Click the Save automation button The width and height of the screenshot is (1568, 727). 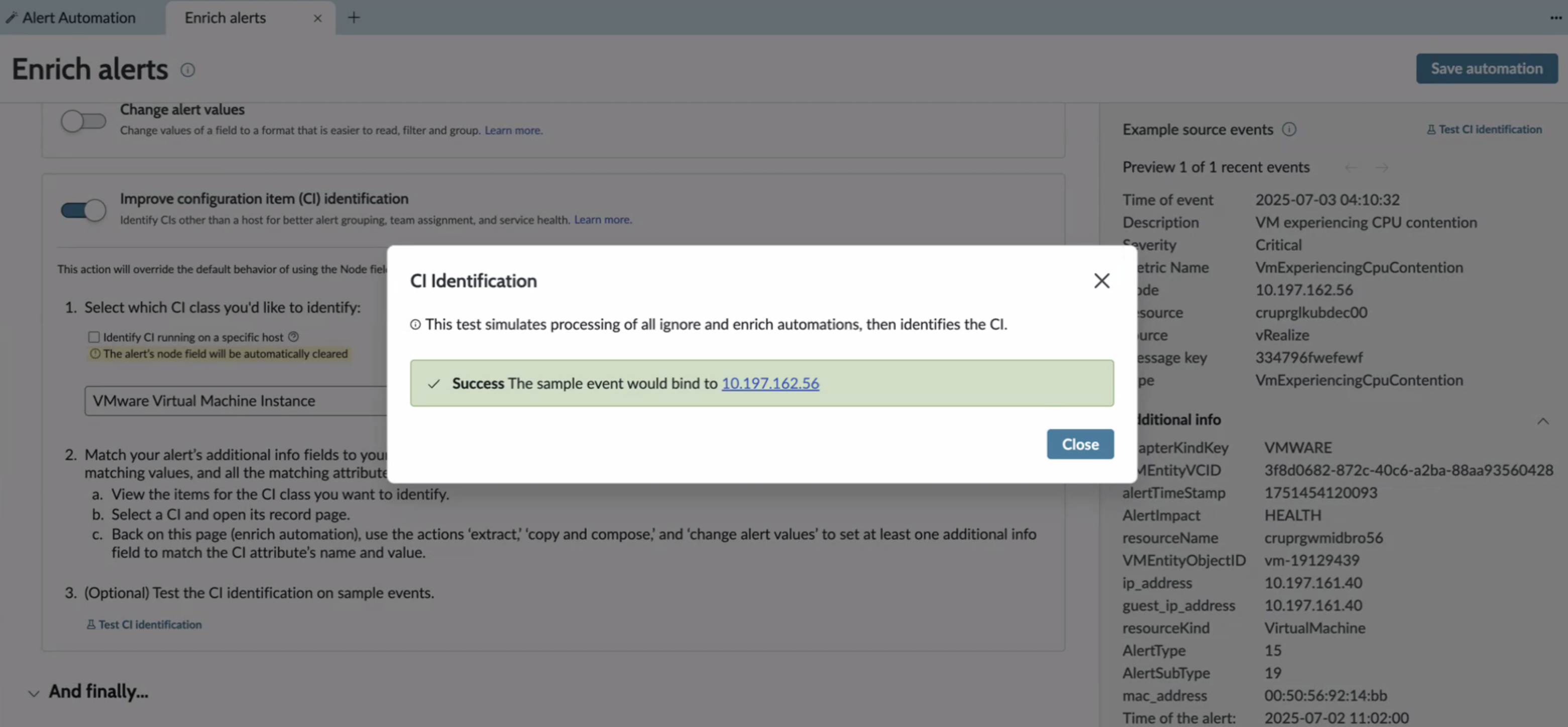click(1487, 68)
